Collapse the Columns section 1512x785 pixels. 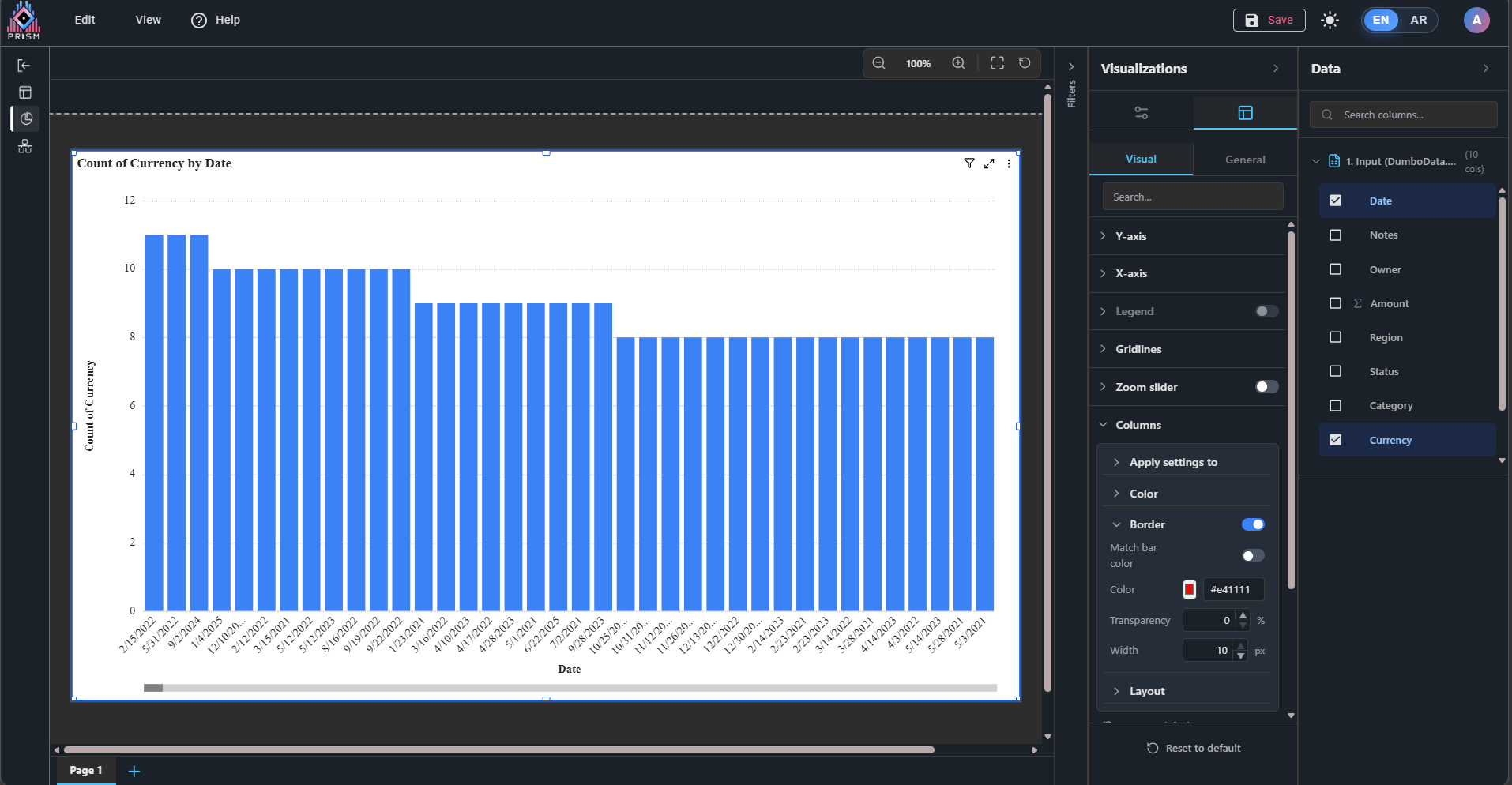tap(1138, 425)
